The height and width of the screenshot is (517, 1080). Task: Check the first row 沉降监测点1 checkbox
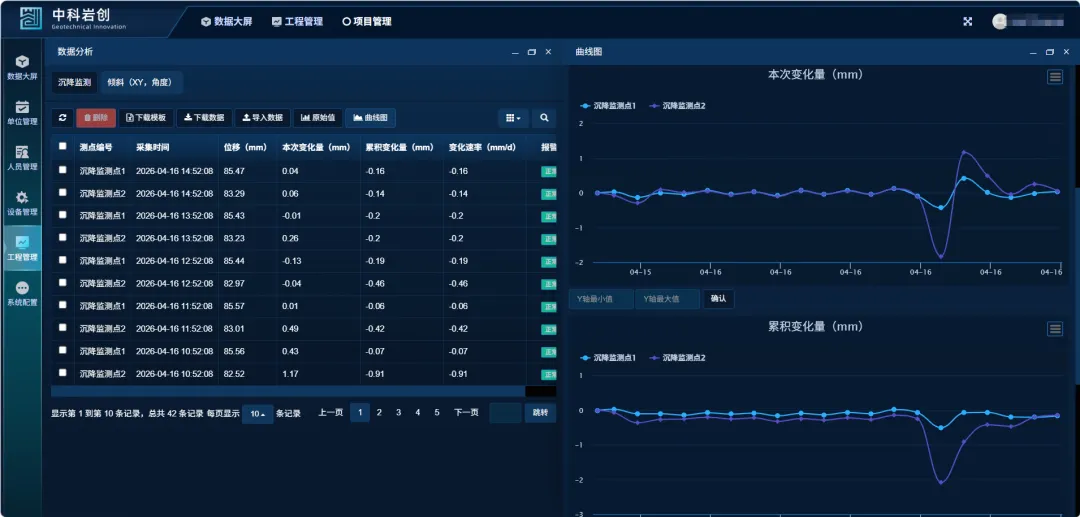pos(63,170)
